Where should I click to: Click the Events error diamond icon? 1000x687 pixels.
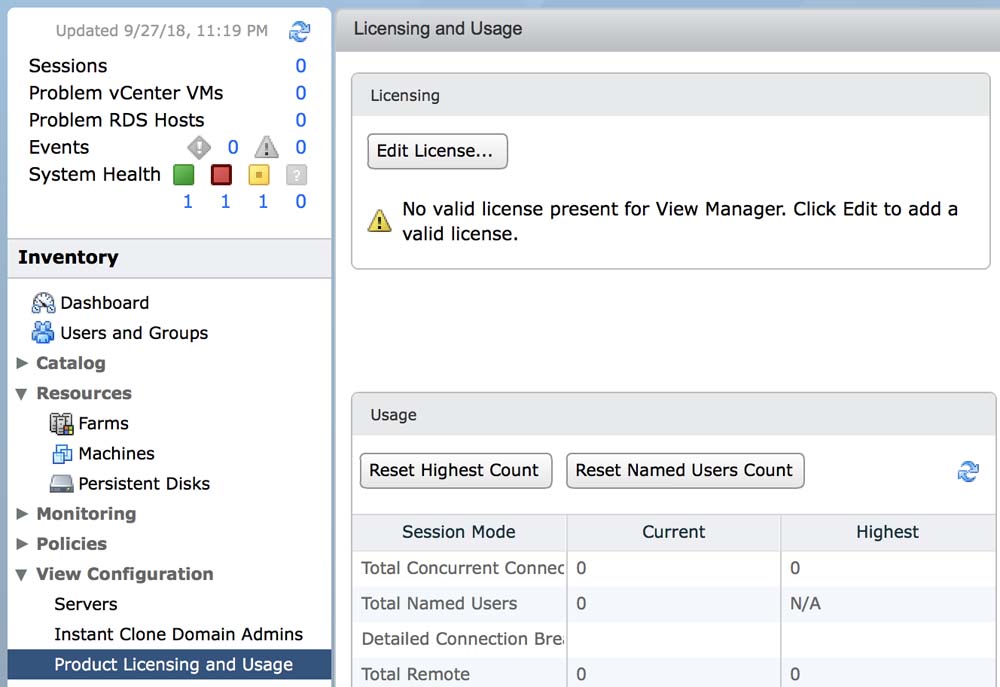[x=199, y=148]
